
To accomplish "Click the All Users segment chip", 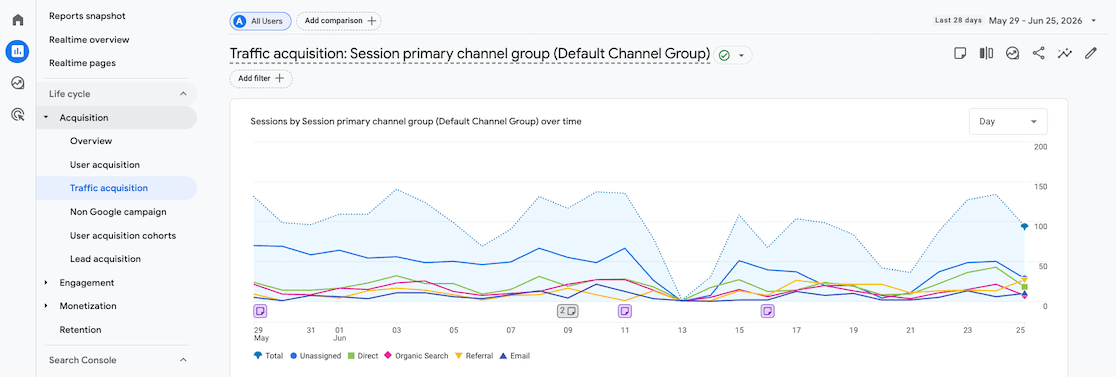I will (260, 21).
